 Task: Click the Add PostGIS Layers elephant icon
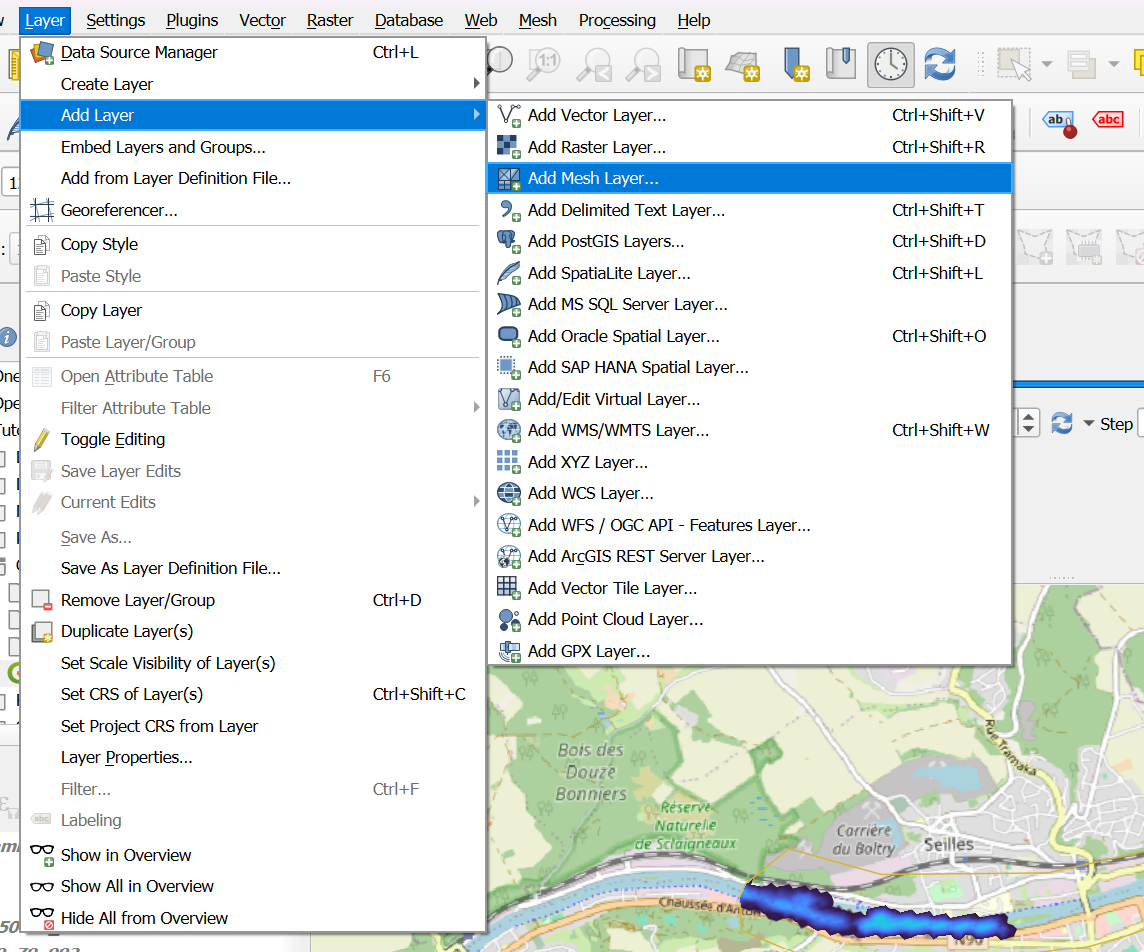point(509,241)
